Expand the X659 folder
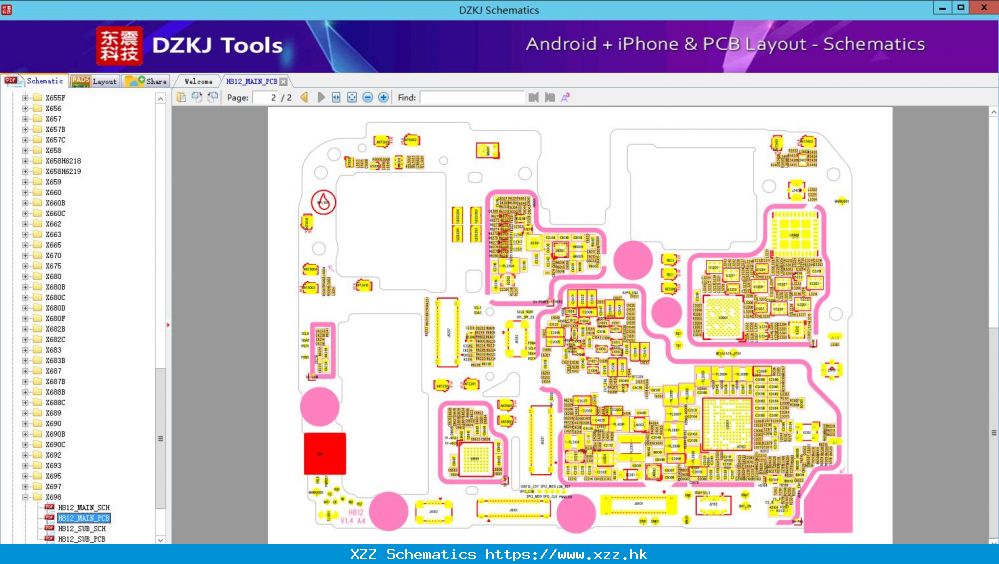The width and height of the screenshot is (999, 564). (x=25, y=182)
